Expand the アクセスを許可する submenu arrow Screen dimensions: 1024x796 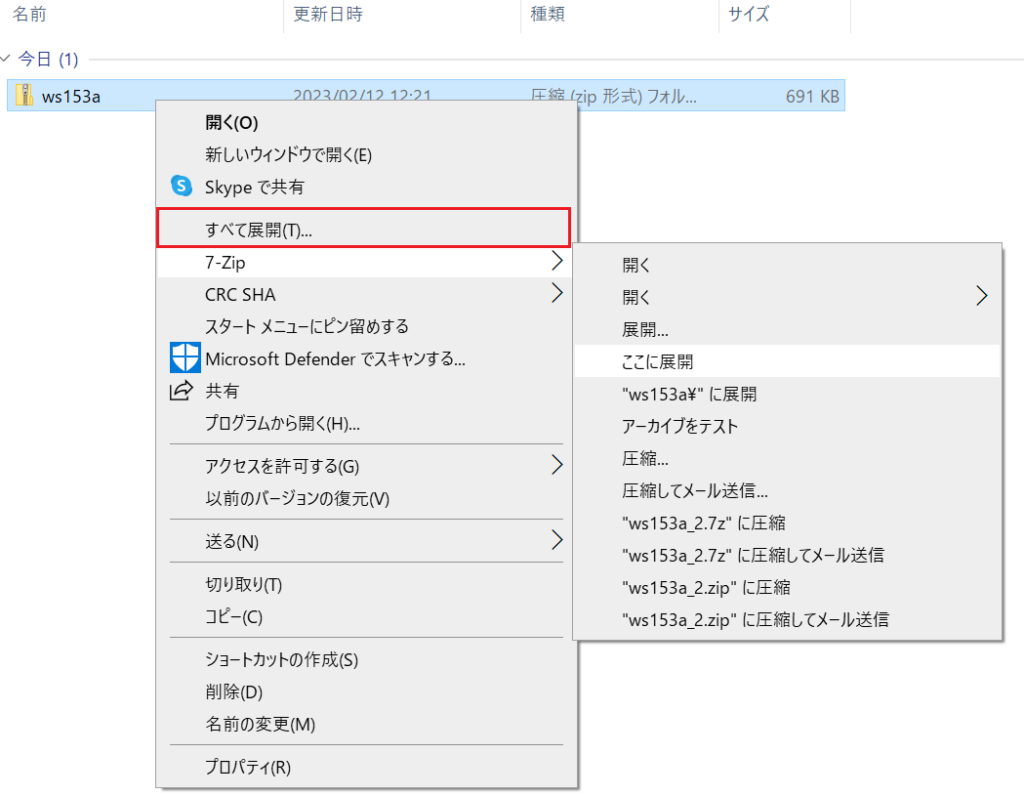pyautogui.click(x=556, y=465)
